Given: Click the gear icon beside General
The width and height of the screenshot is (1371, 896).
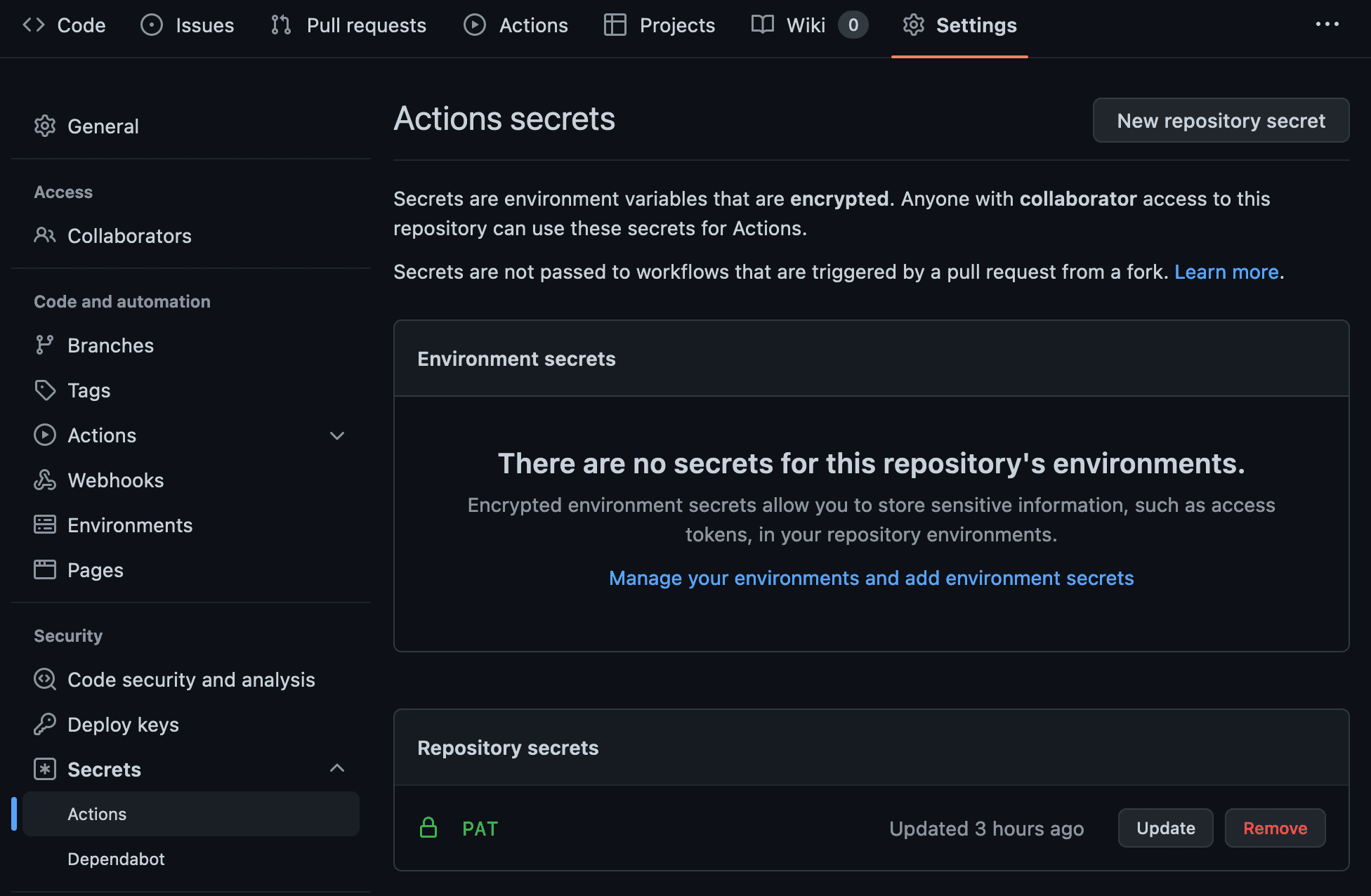Looking at the screenshot, I should coord(45,126).
